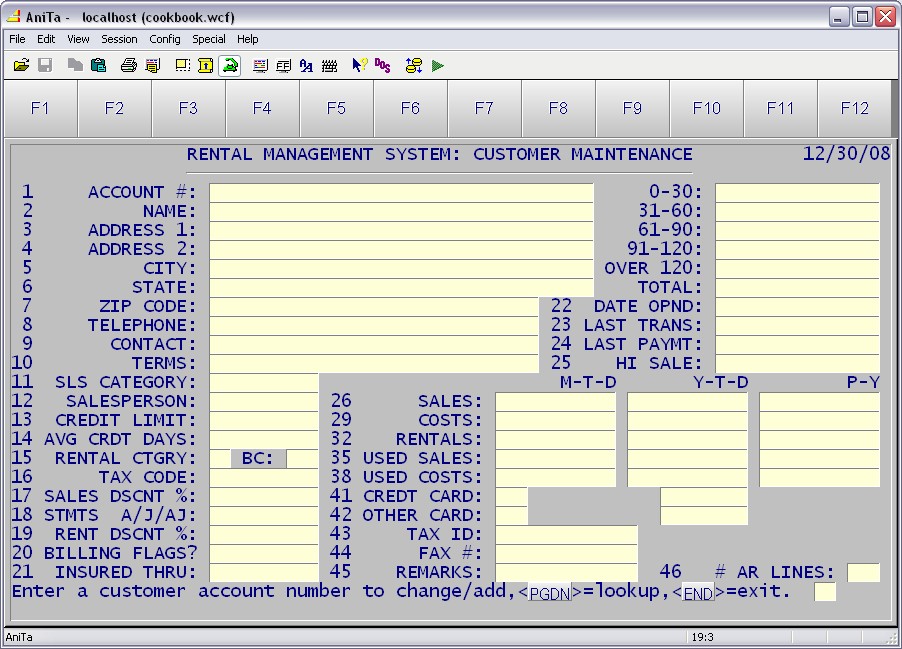Click the F4 function key button
902x649 pixels.
point(262,108)
